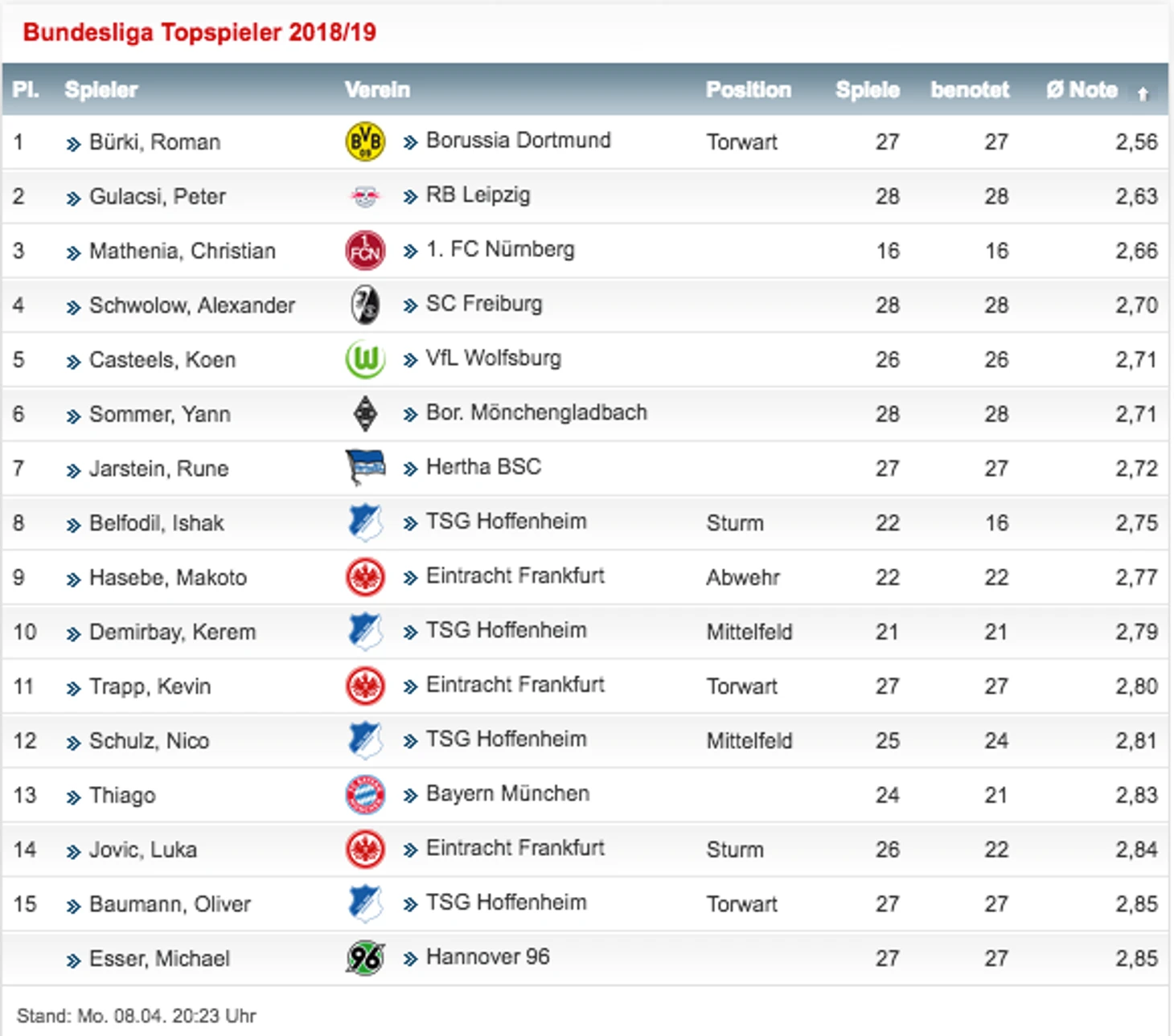Screen dimensions: 1174x1036
Task: Open TSG Hoffenheim link in Belfodil row
Action: pyautogui.click(x=506, y=522)
